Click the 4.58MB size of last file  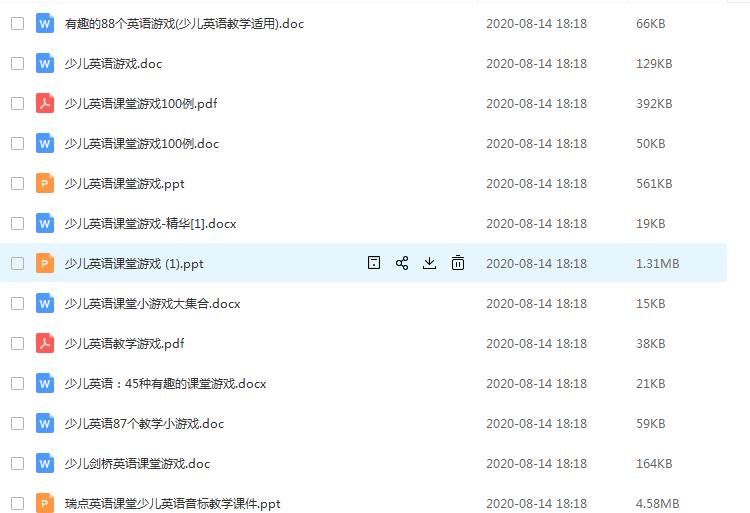[x=657, y=503]
